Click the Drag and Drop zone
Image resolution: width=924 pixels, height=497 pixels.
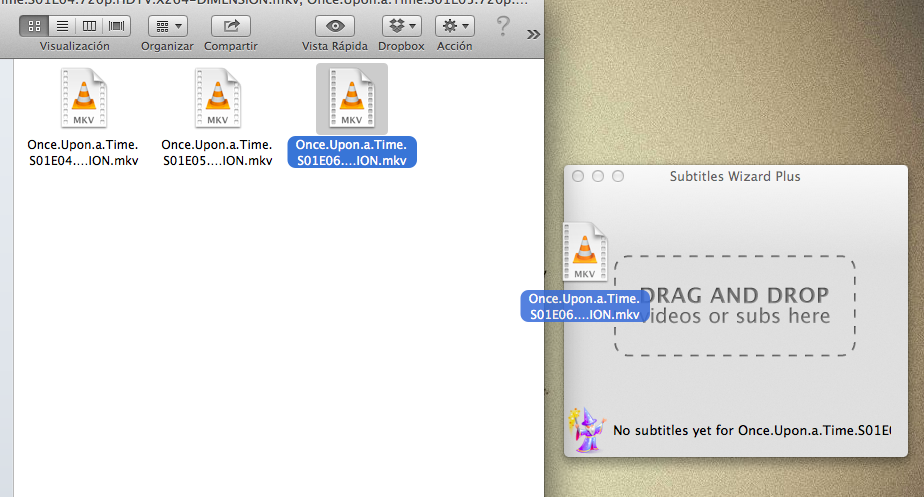pyautogui.click(x=735, y=306)
